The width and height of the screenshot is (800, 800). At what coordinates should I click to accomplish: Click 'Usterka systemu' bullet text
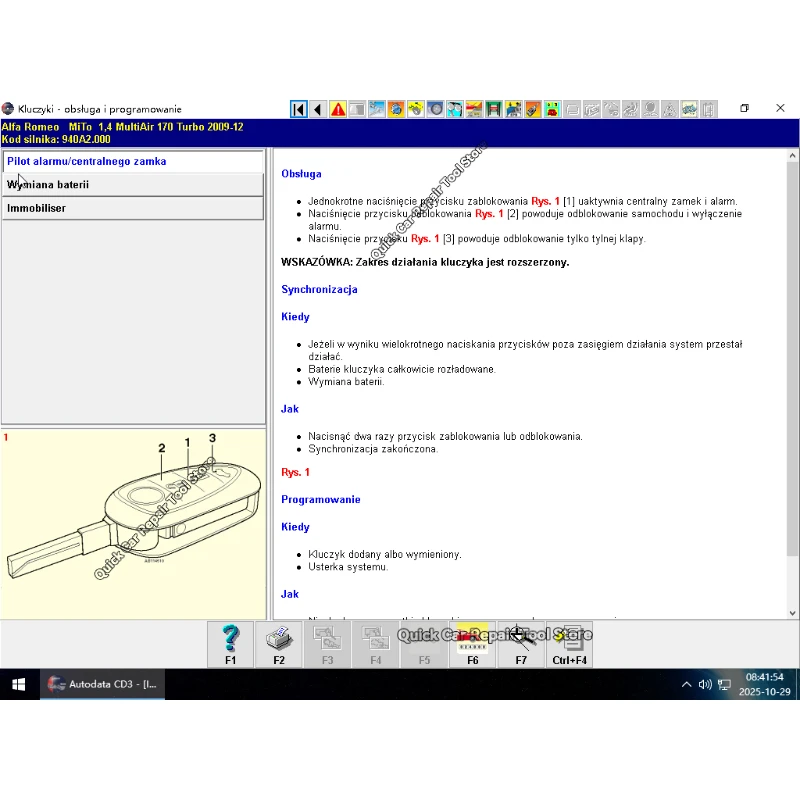point(348,567)
